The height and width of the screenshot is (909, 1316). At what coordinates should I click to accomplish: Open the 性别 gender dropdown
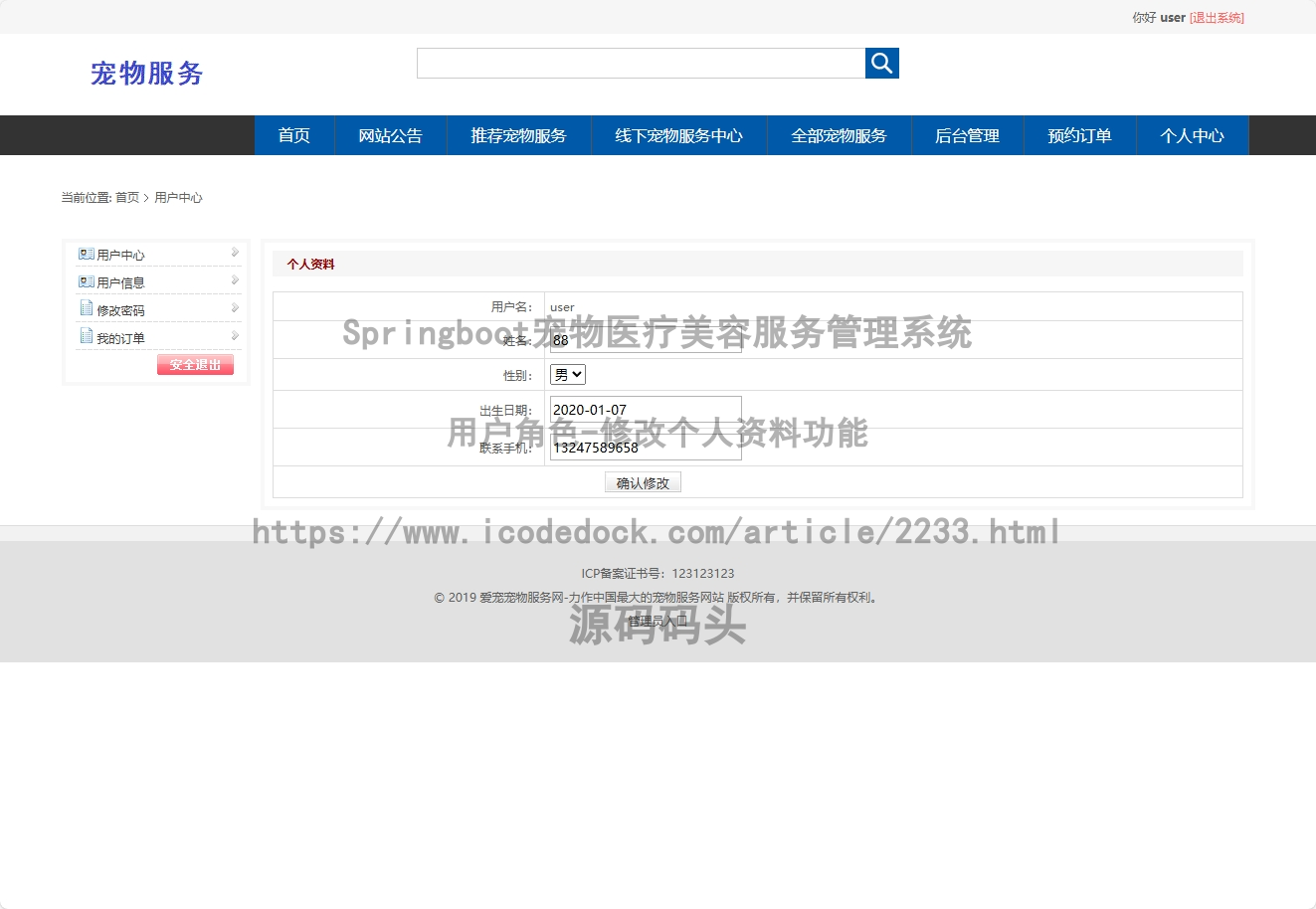[x=568, y=375]
